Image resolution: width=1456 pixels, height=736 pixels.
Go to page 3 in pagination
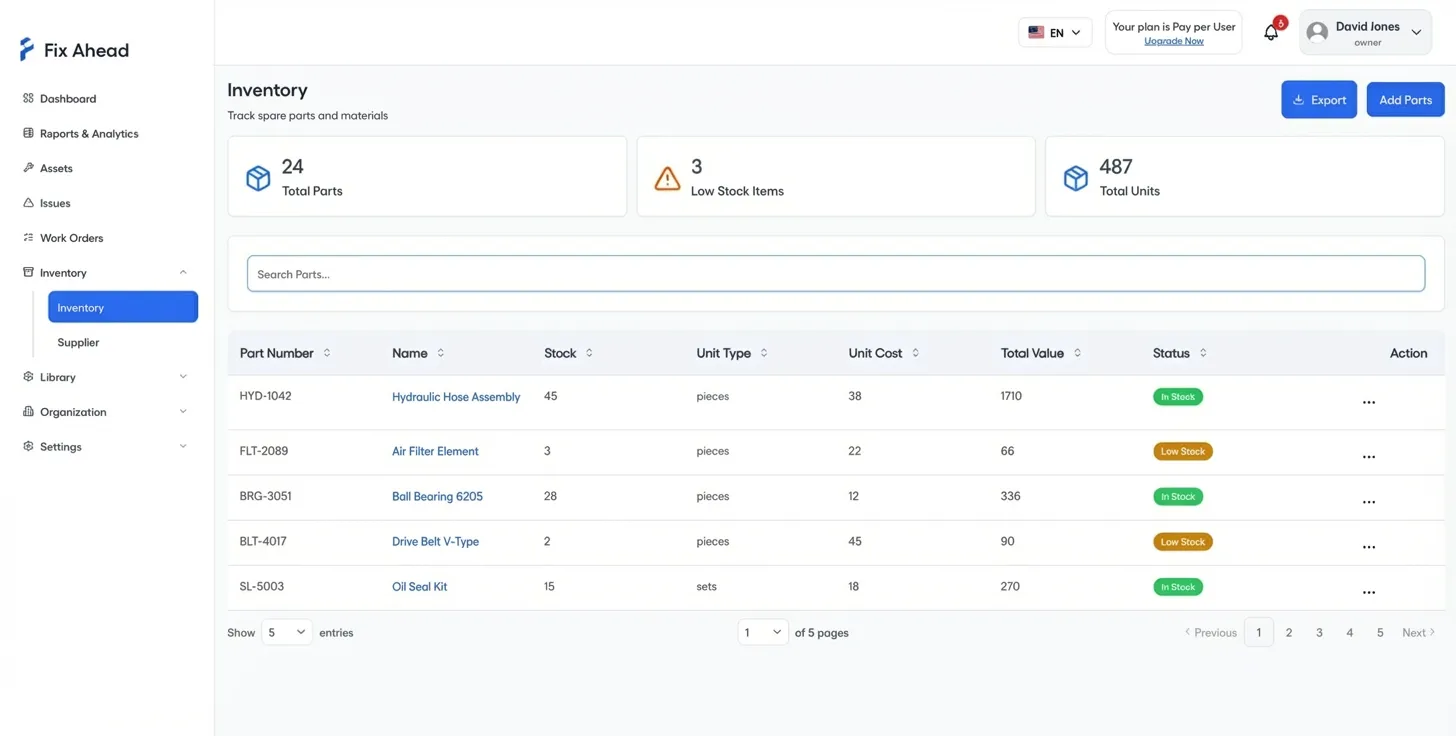(1319, 632)
